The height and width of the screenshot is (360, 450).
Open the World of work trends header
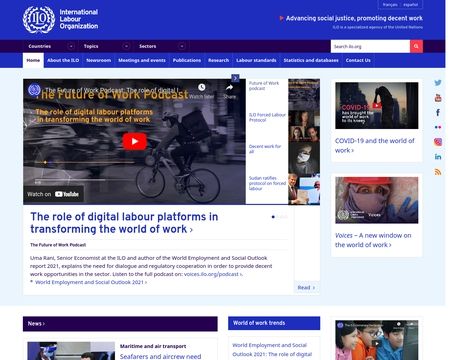pos(259,323)
